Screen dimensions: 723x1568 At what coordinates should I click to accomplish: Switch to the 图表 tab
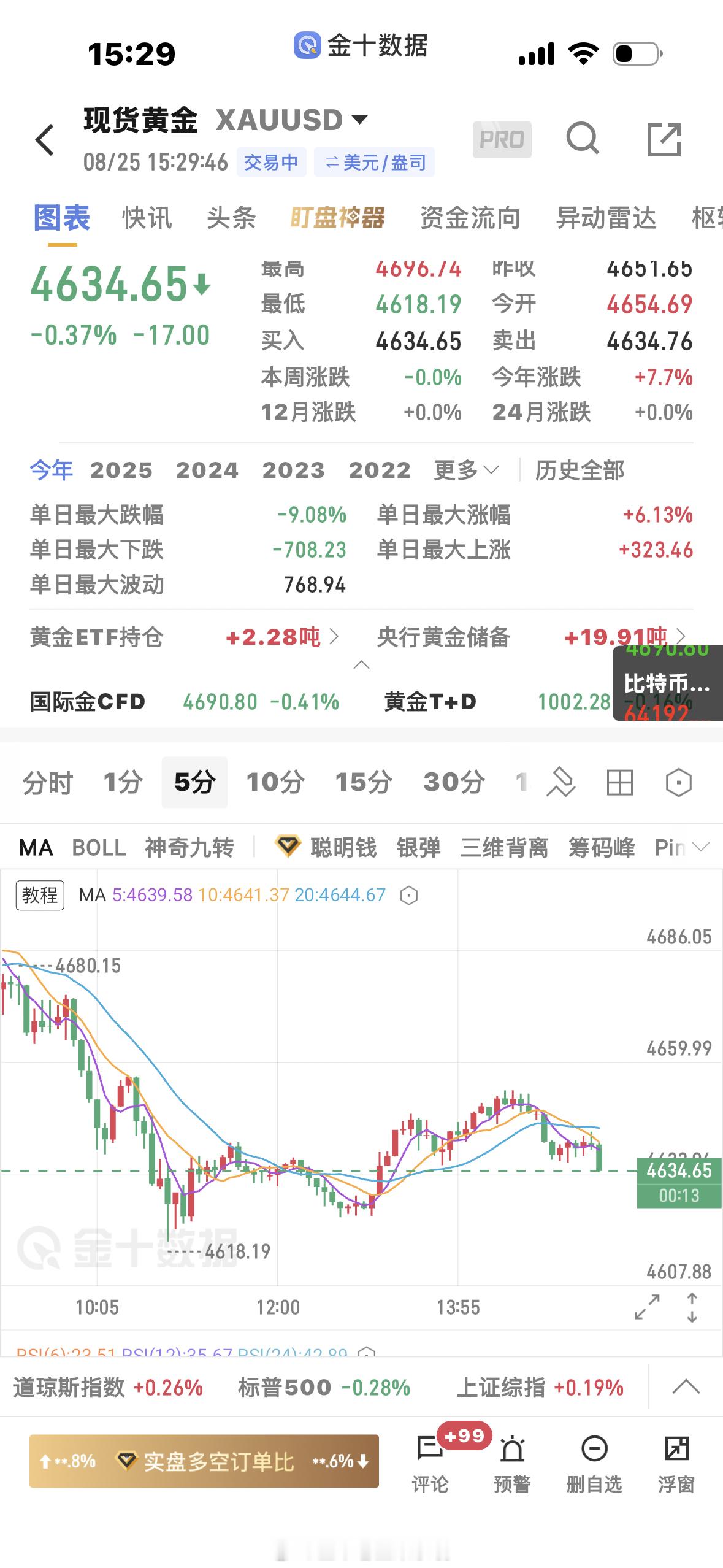coord(62,218)
